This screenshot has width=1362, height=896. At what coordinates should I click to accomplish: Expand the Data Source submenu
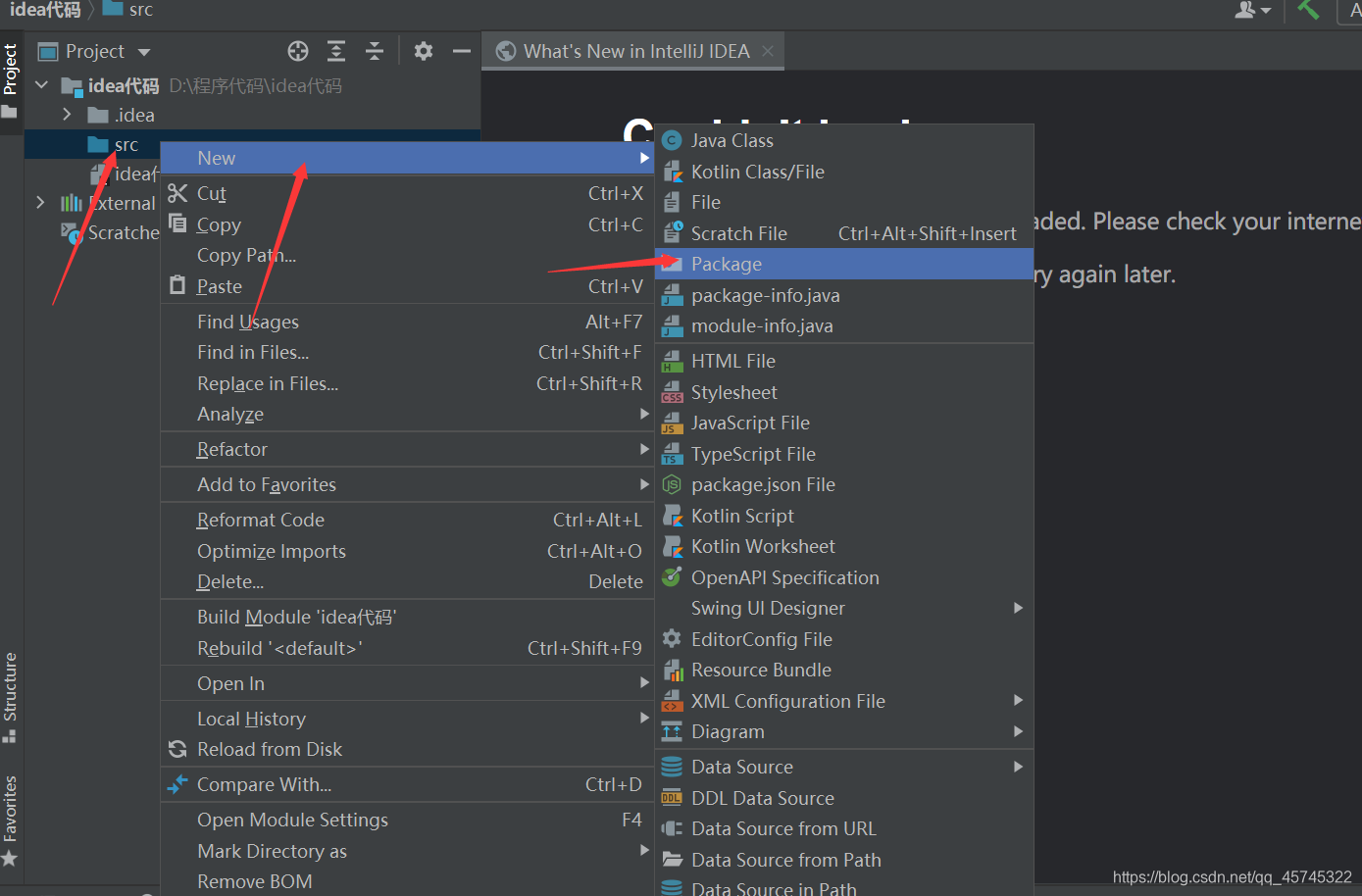844,767
